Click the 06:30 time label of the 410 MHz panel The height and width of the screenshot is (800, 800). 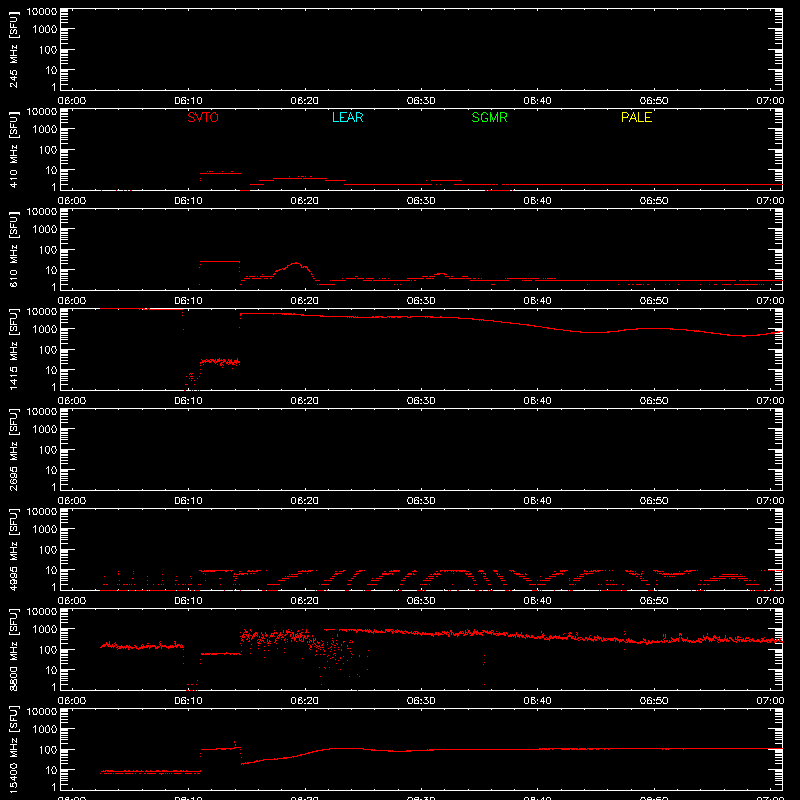pyautogui.click(x=421, y=201)
